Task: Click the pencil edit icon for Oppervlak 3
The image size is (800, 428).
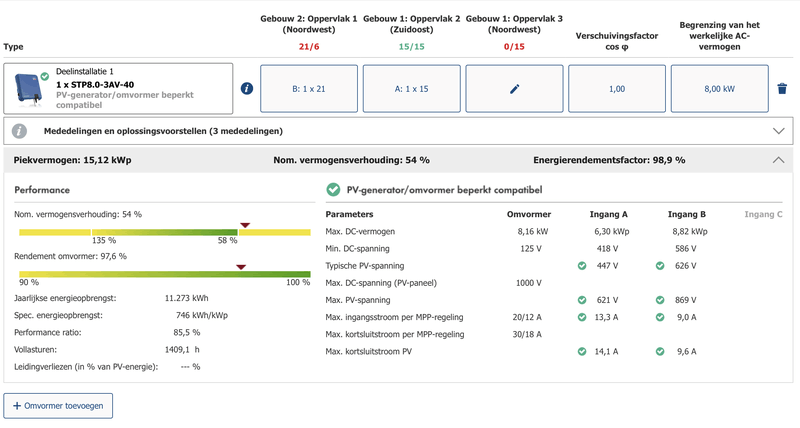Action: pyautogui.click(x=514, y=89)
